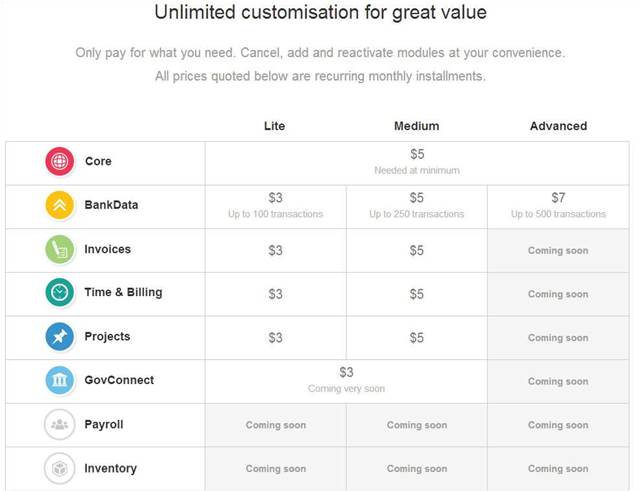The height and width of the screenshot is (491, 640).
Task: Click the Time & Billing clock icon
Action: click(x=60, y=292)
